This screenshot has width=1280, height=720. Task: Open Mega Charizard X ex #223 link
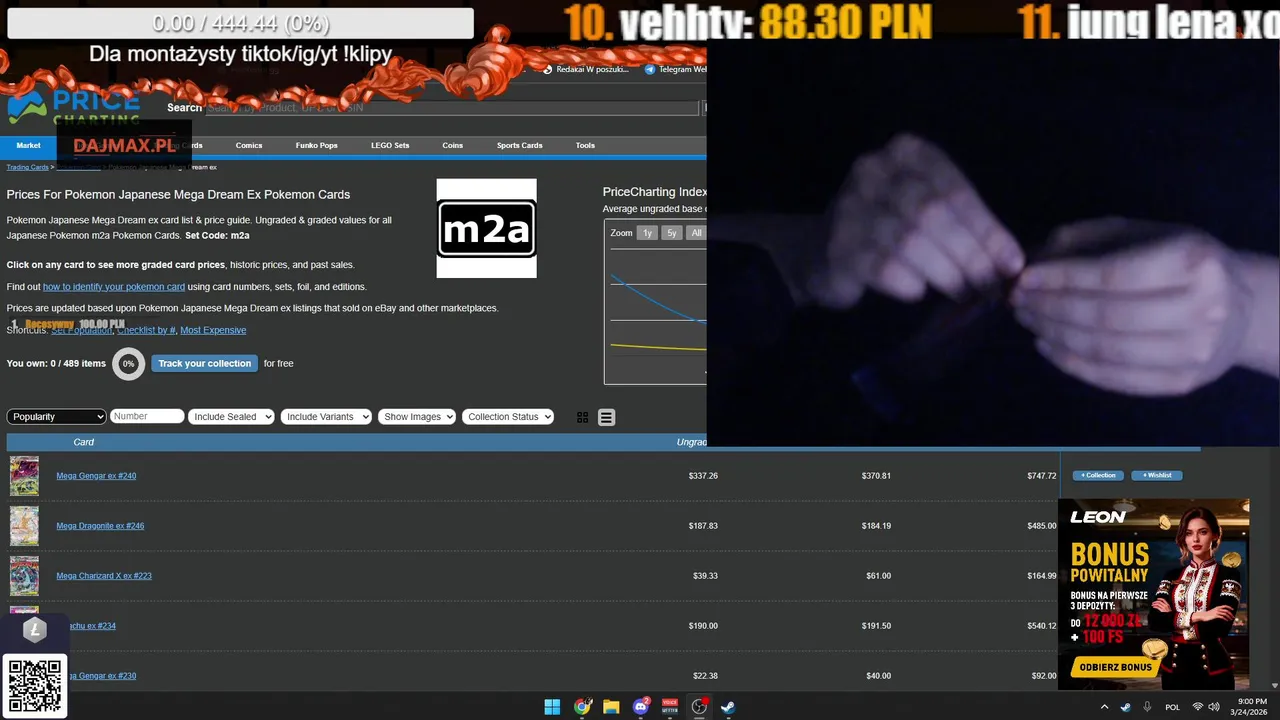point(104,576)
